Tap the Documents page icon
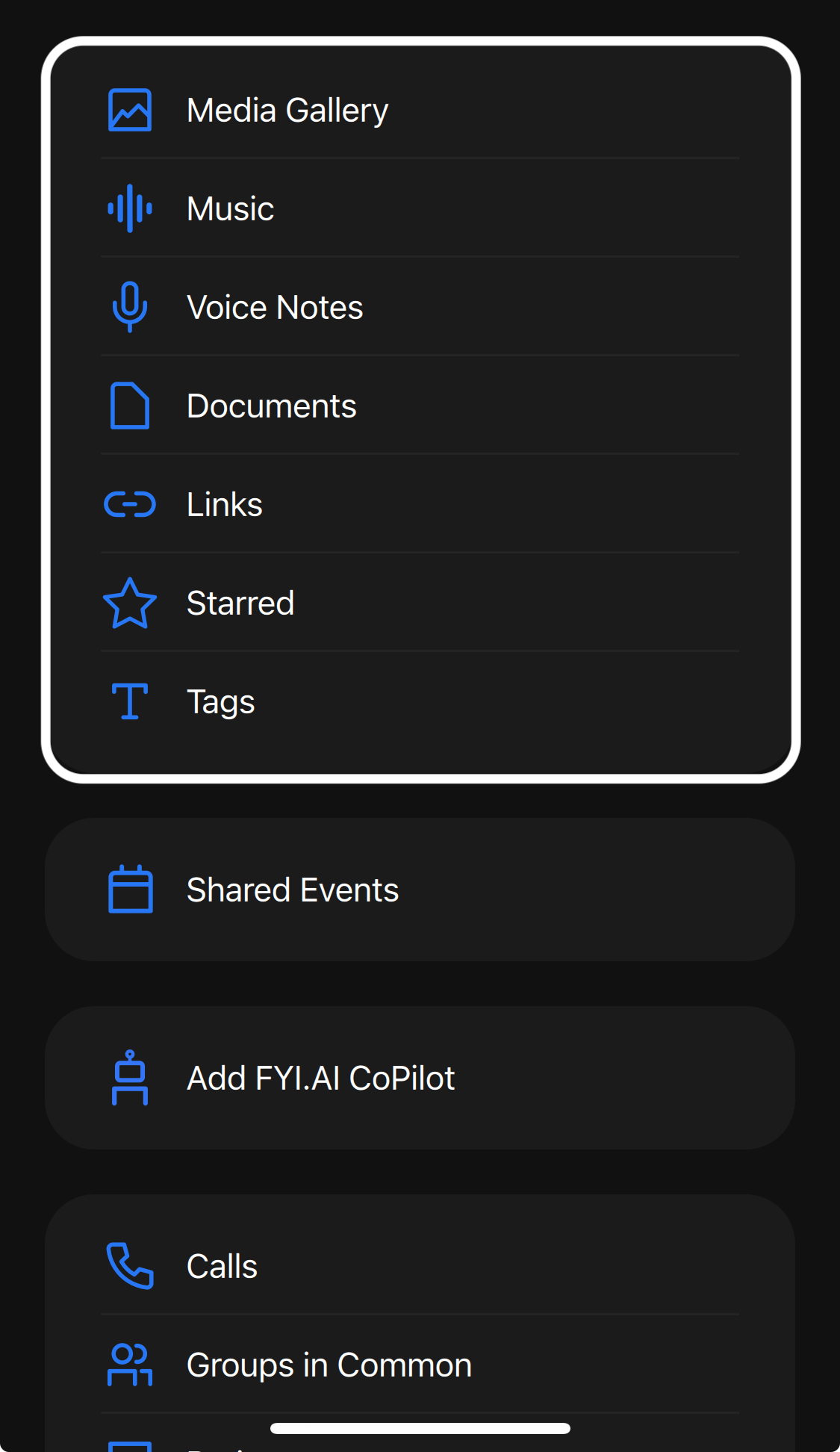The width and height of the screenshot is (840, 1452). [130, 406]
